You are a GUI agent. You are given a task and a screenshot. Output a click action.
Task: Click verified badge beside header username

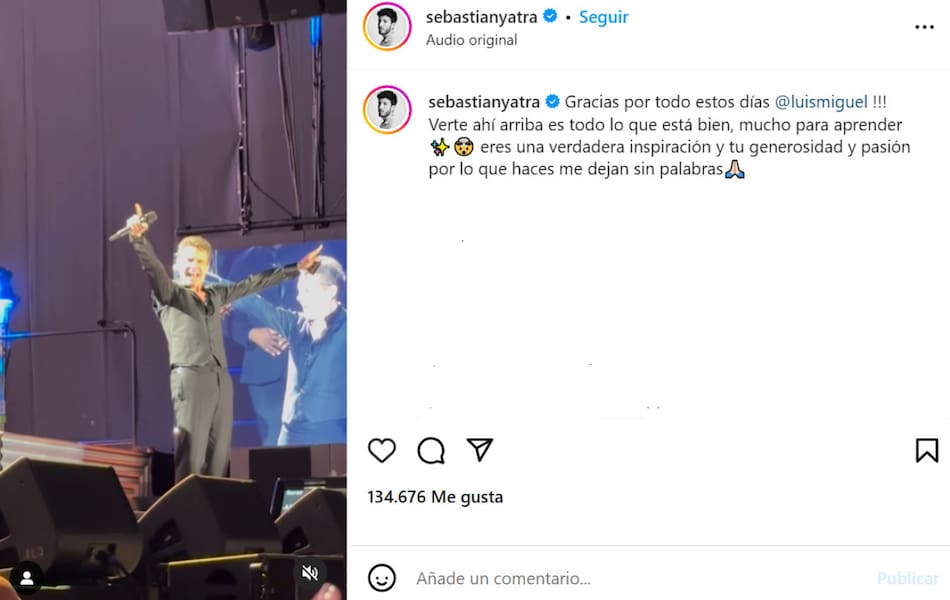(x=550, y=16)
